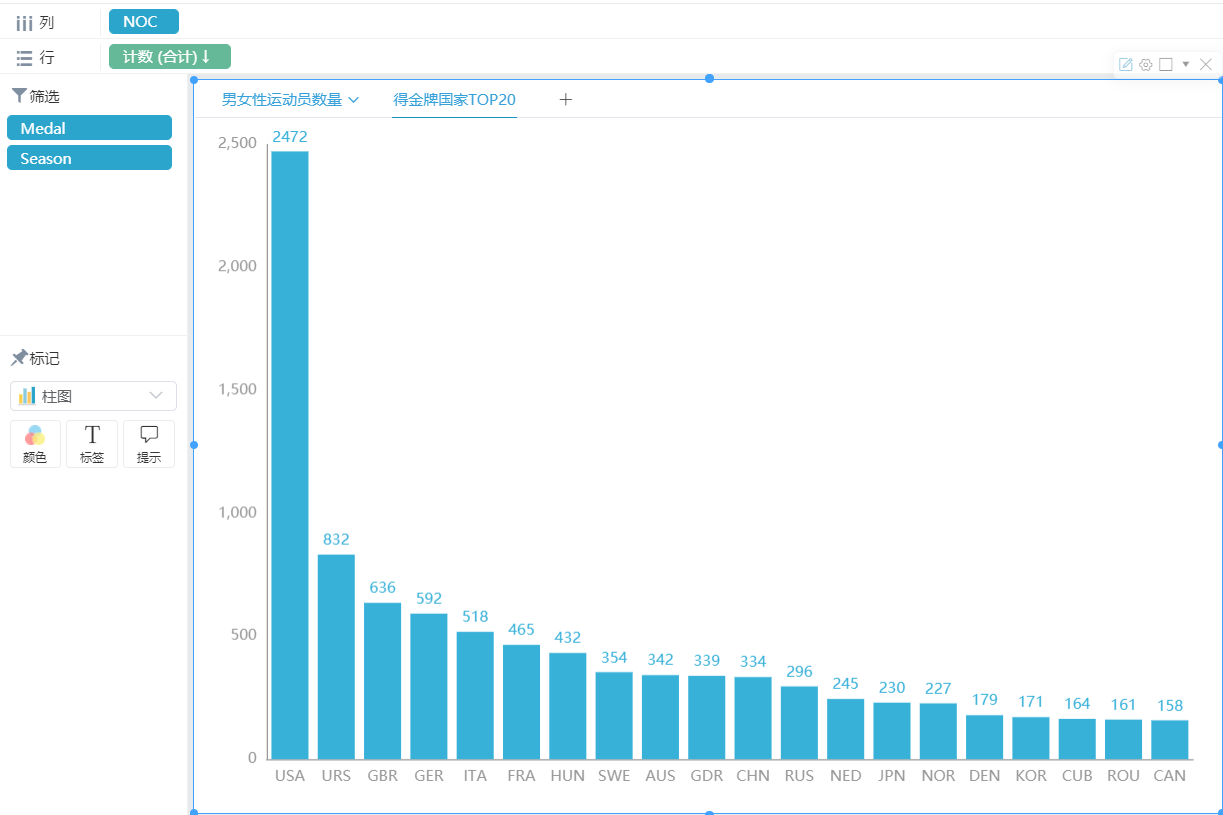
Task: Click the DEN x-axis label
Action: click(984, 776)
